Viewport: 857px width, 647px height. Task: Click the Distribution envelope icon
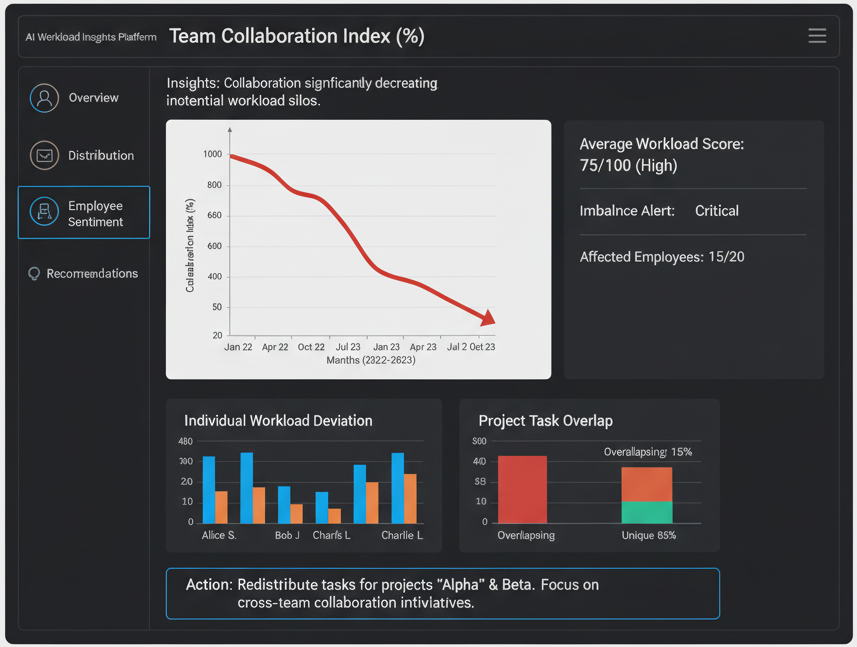[44, 156]
